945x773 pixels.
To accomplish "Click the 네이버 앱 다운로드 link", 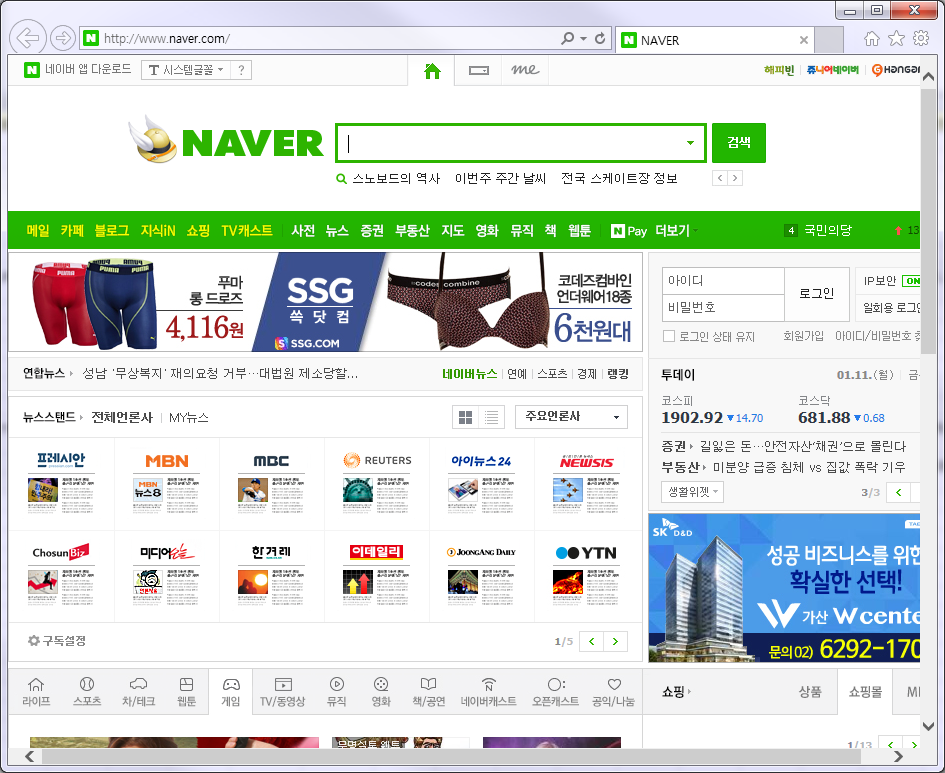I will (88, 69).
